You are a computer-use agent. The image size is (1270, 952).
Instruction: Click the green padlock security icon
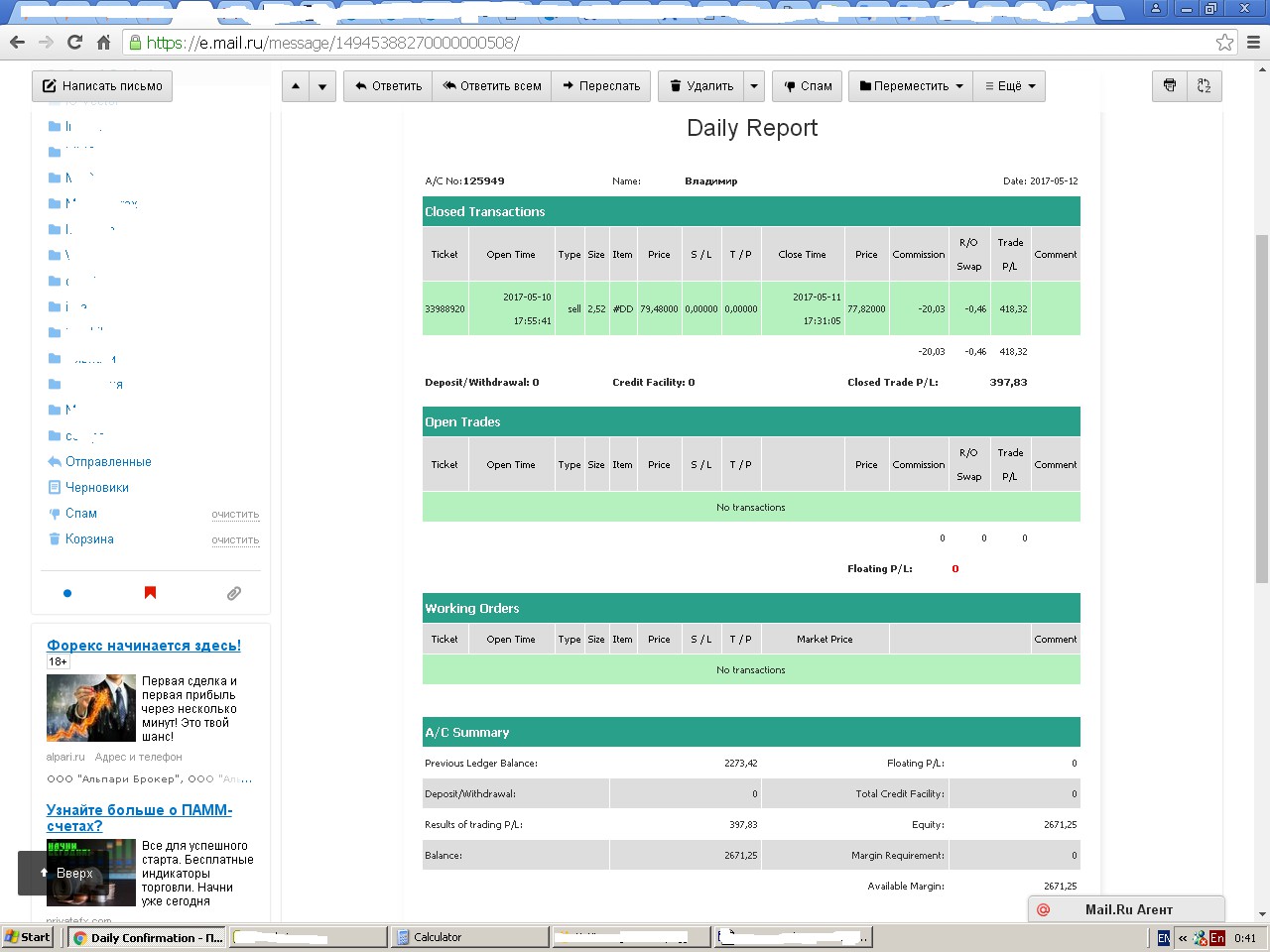point(134,43)
